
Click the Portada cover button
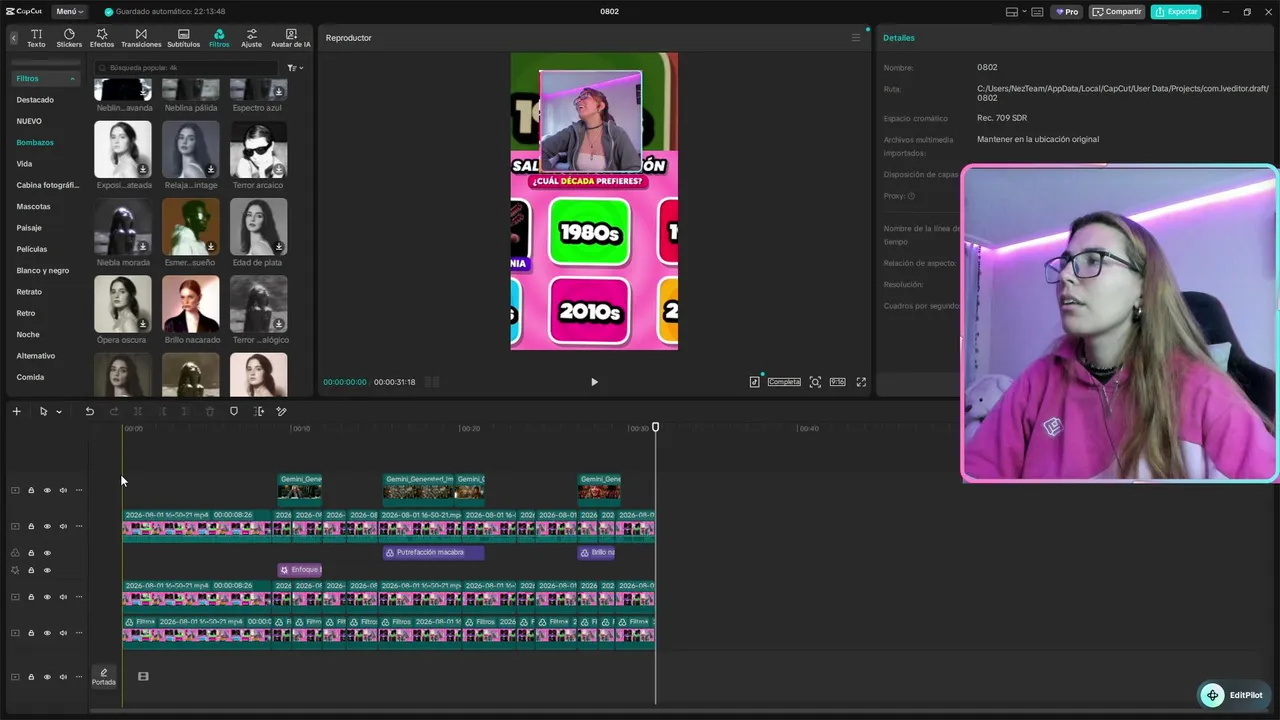(x=104, y=677)
